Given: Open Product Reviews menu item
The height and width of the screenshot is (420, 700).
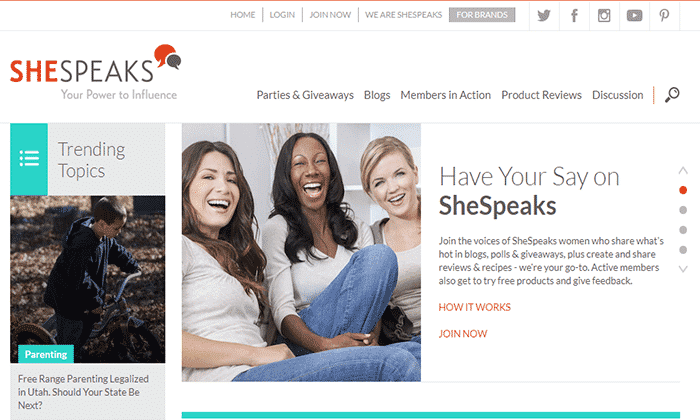Looking at the screenshot, I should tap(541, 95).
